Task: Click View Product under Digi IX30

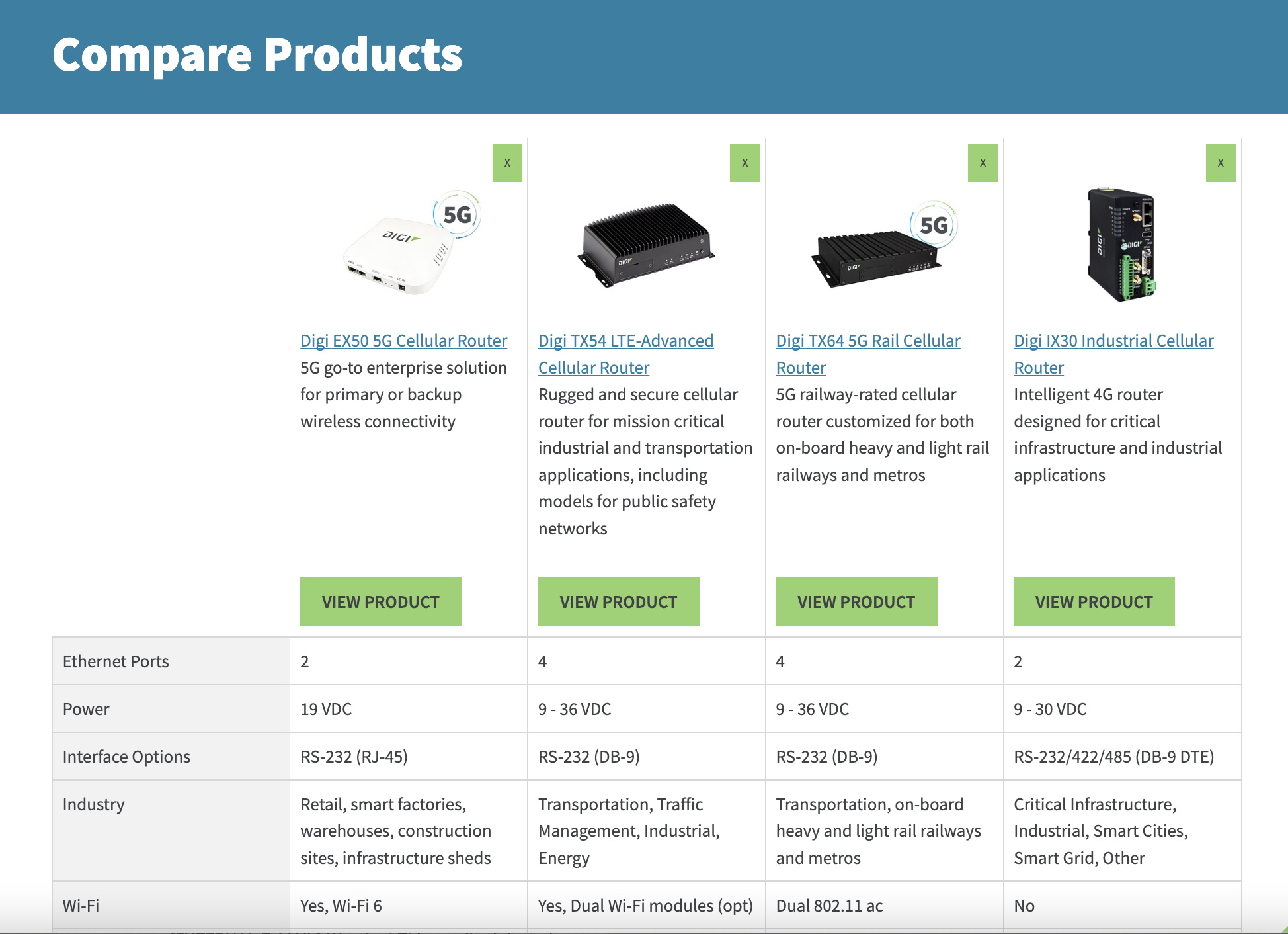Action: pos(1094,602)
